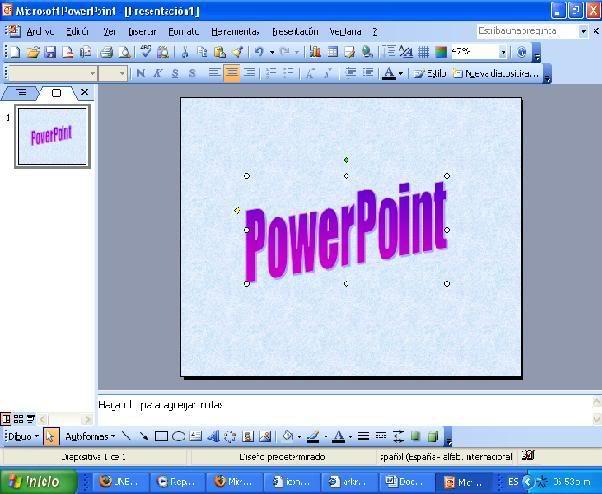Toggle Color/Grayscale view
The width and height of the screenshot is (602, 494).
coord(441,52)
